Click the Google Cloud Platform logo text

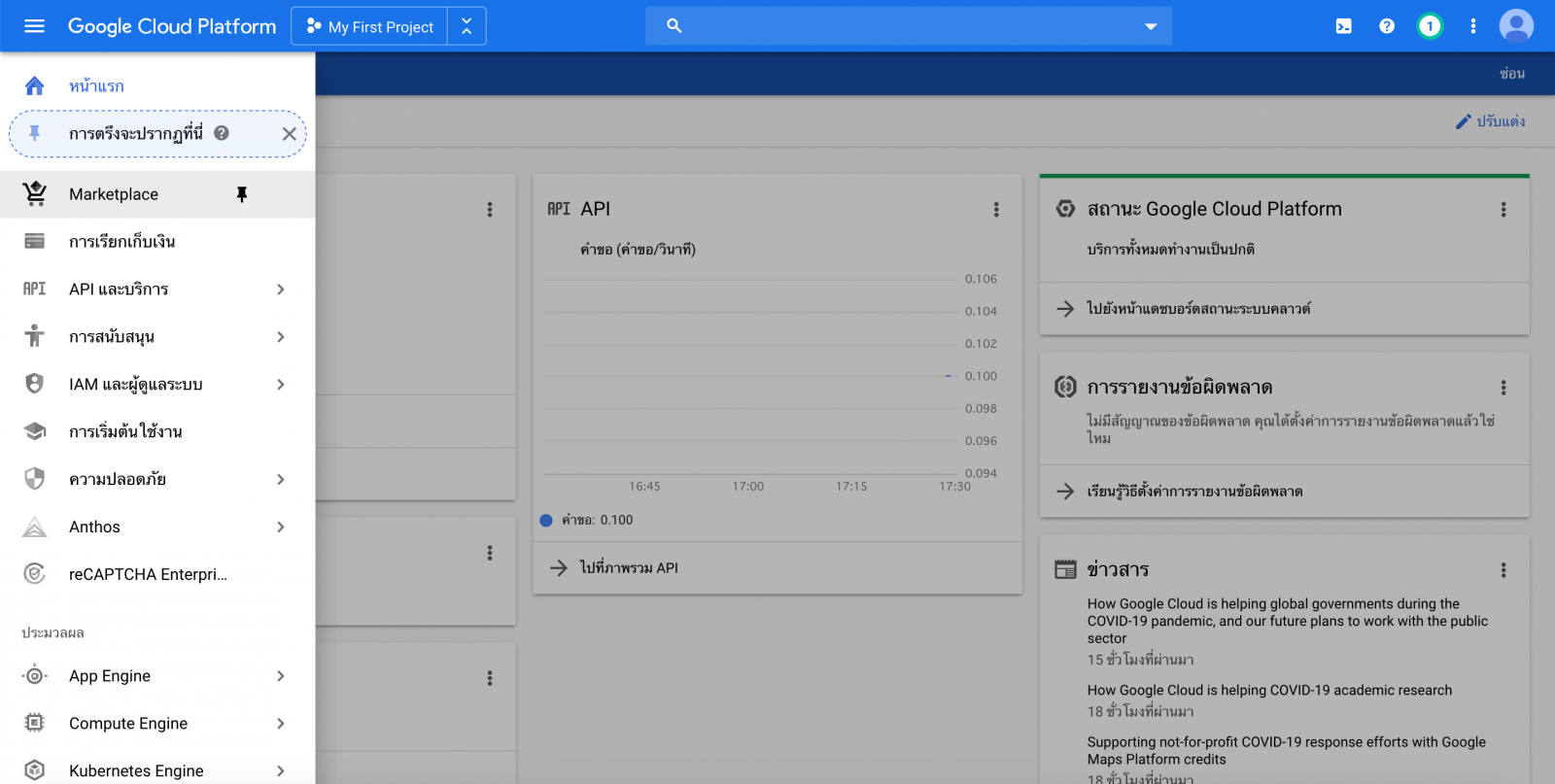coord(172,26)
